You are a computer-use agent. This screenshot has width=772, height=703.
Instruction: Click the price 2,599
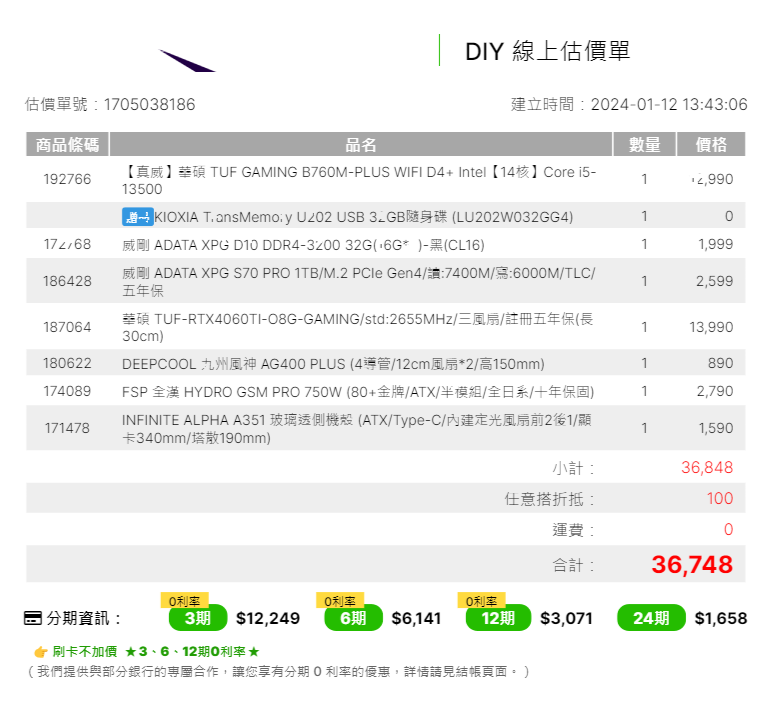tap(714, 281)
